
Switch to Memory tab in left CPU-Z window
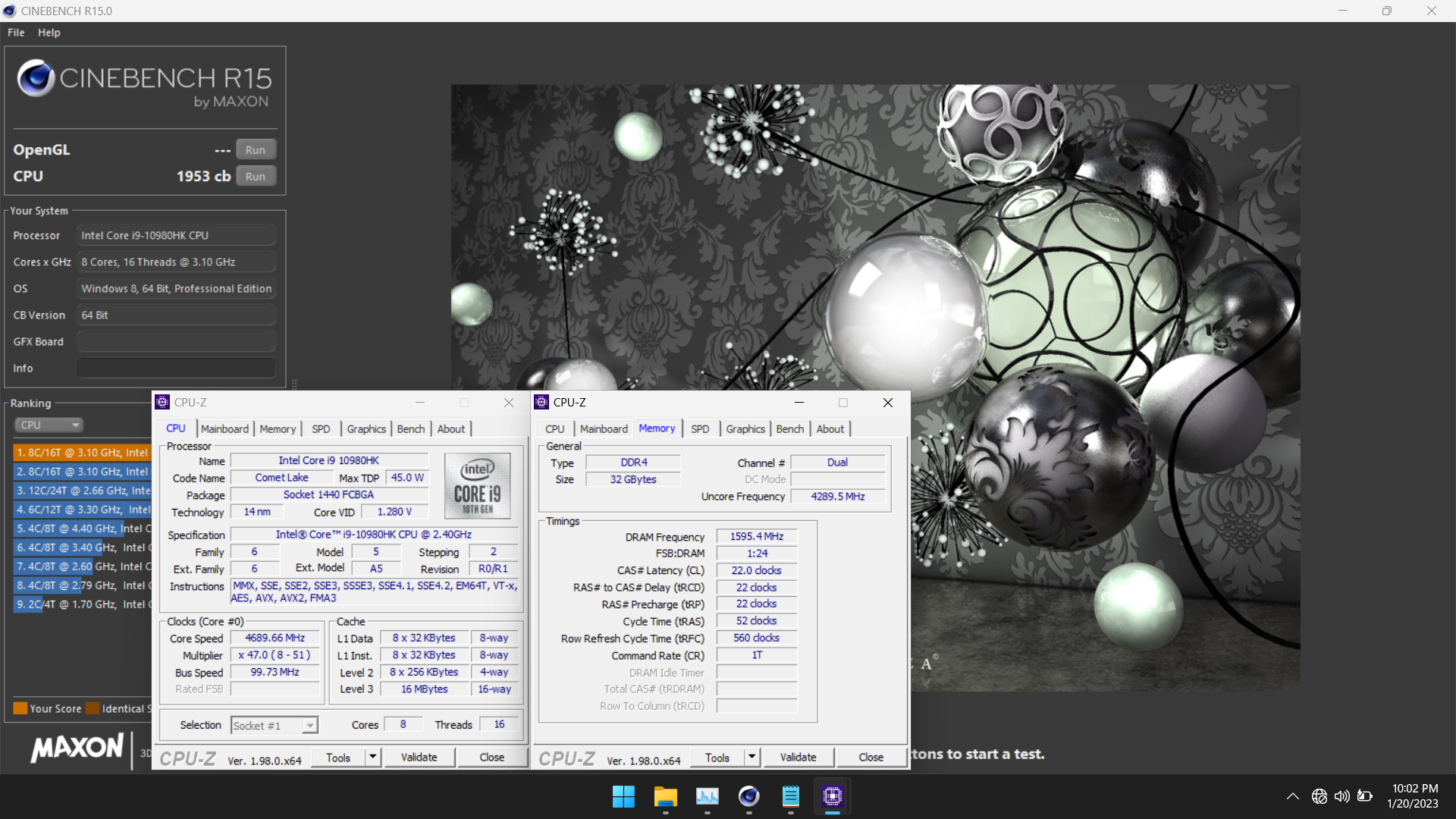pyautogui.click(x=278, y=428)
